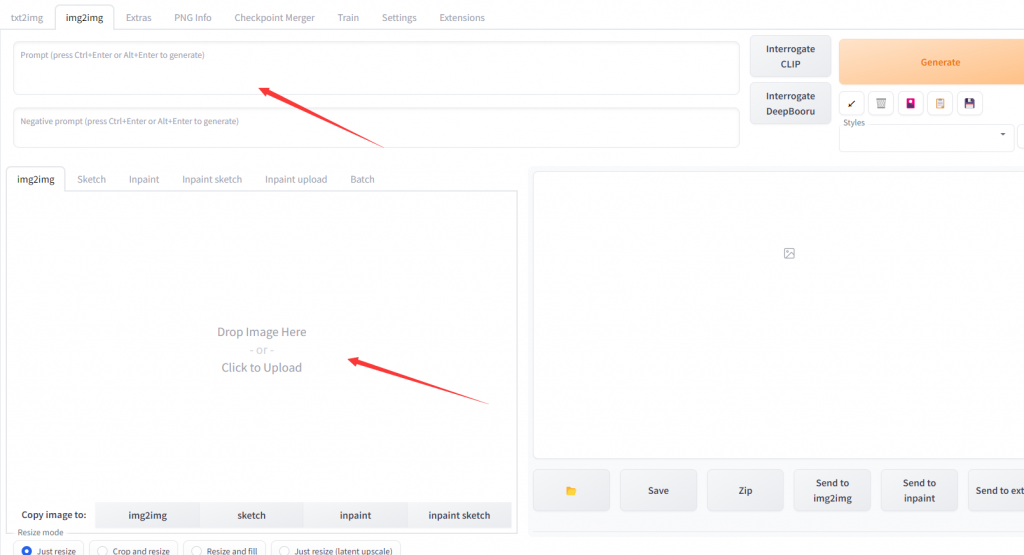Clear the prompt with the trash icon

881,103
